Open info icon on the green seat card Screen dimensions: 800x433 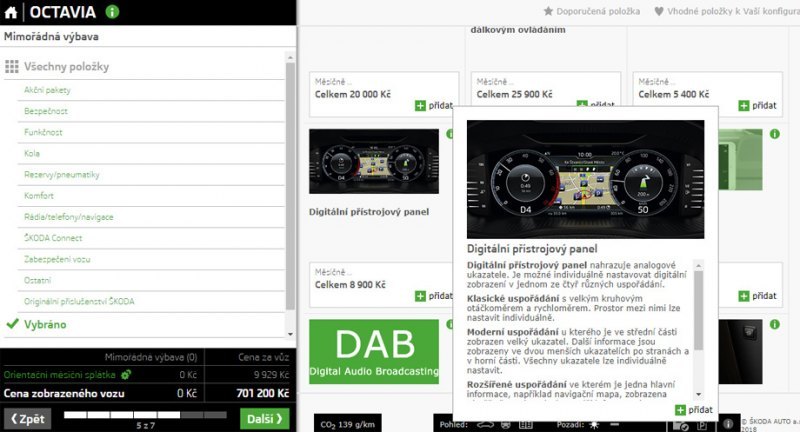(x=774, y=134)
